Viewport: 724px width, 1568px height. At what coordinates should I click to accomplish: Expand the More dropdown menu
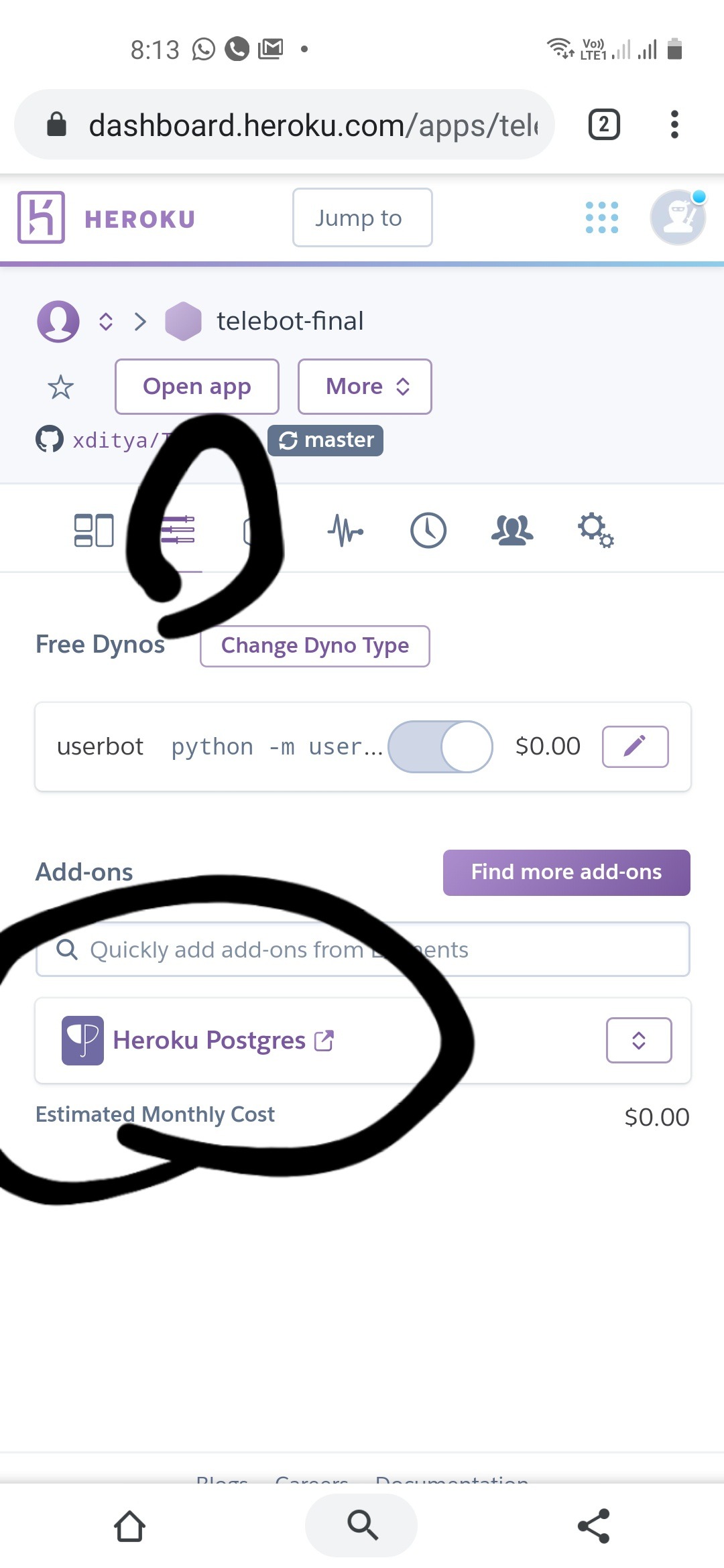coord(365,387)
